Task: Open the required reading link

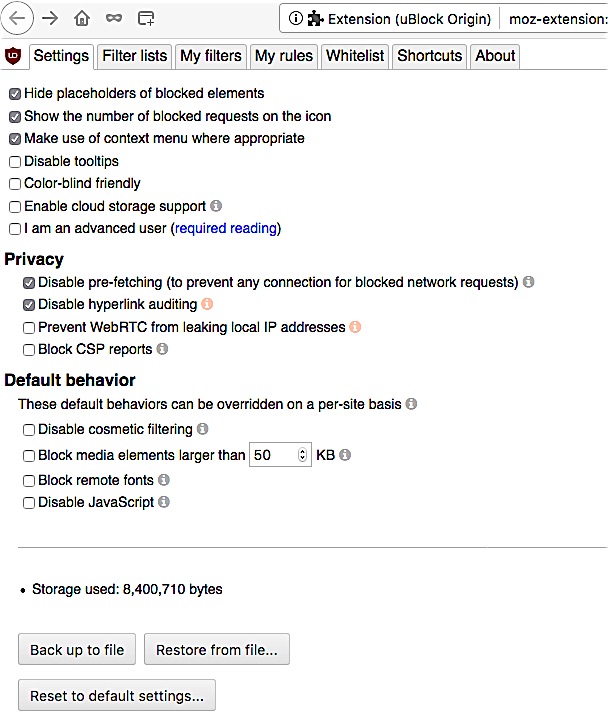Action: pos(226,228)
